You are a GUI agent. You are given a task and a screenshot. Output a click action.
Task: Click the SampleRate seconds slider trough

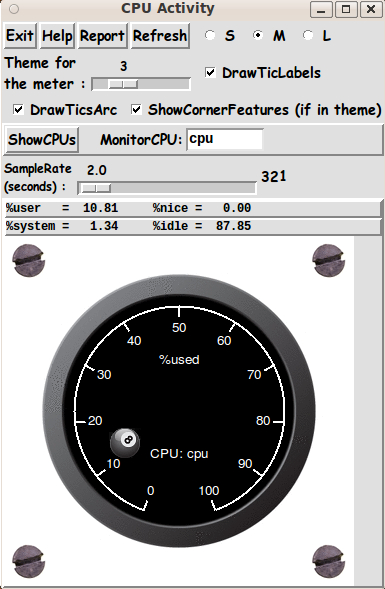click(x=167, y=188)
